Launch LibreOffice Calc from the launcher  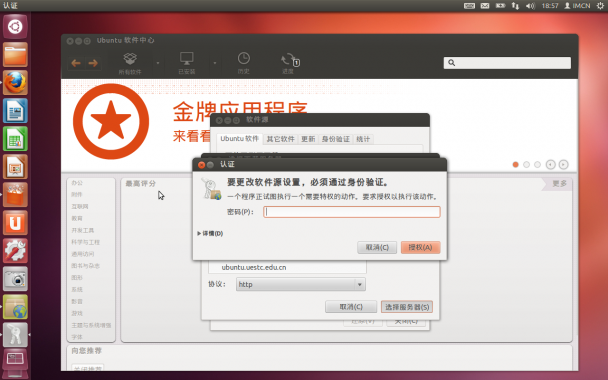(15, 139)
